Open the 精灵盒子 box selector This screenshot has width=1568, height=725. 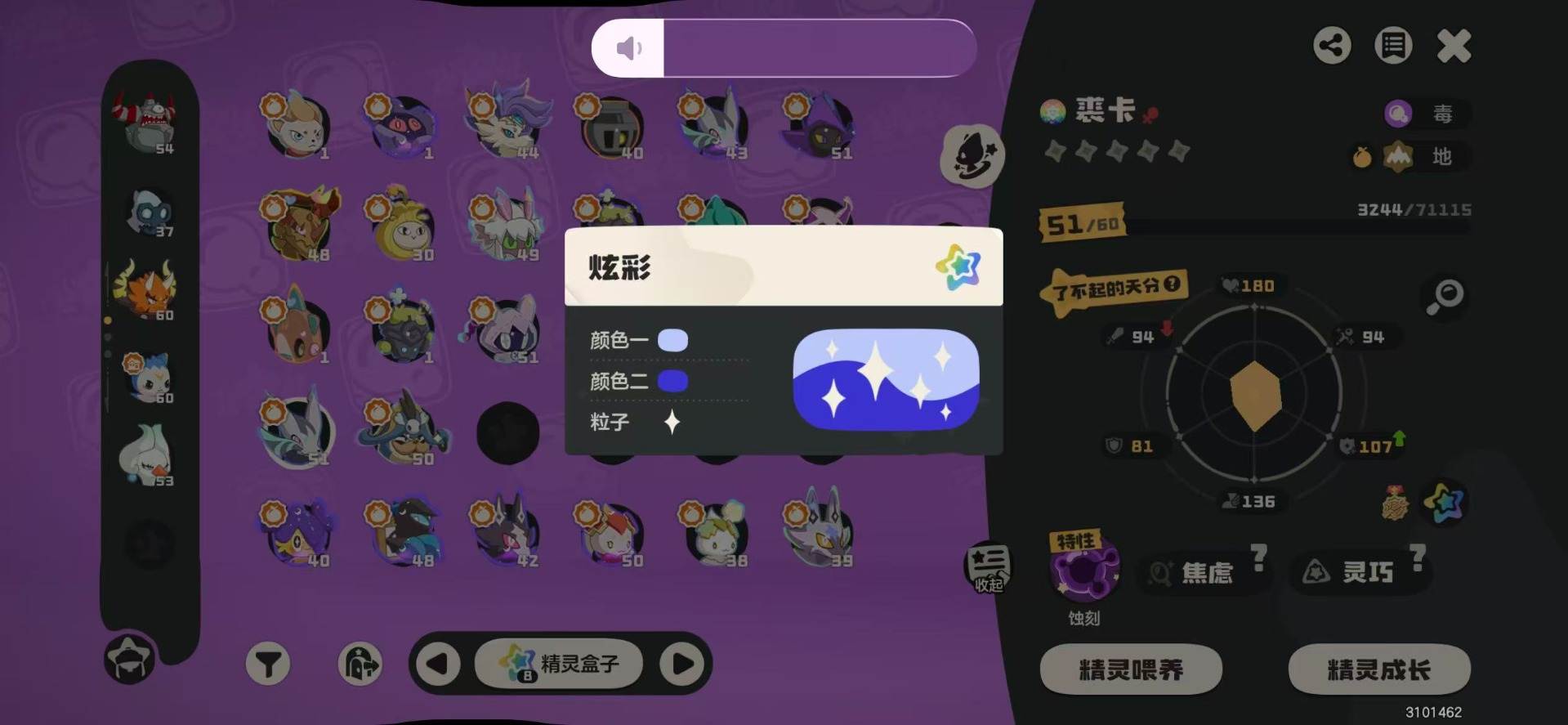tap(560, 663)
